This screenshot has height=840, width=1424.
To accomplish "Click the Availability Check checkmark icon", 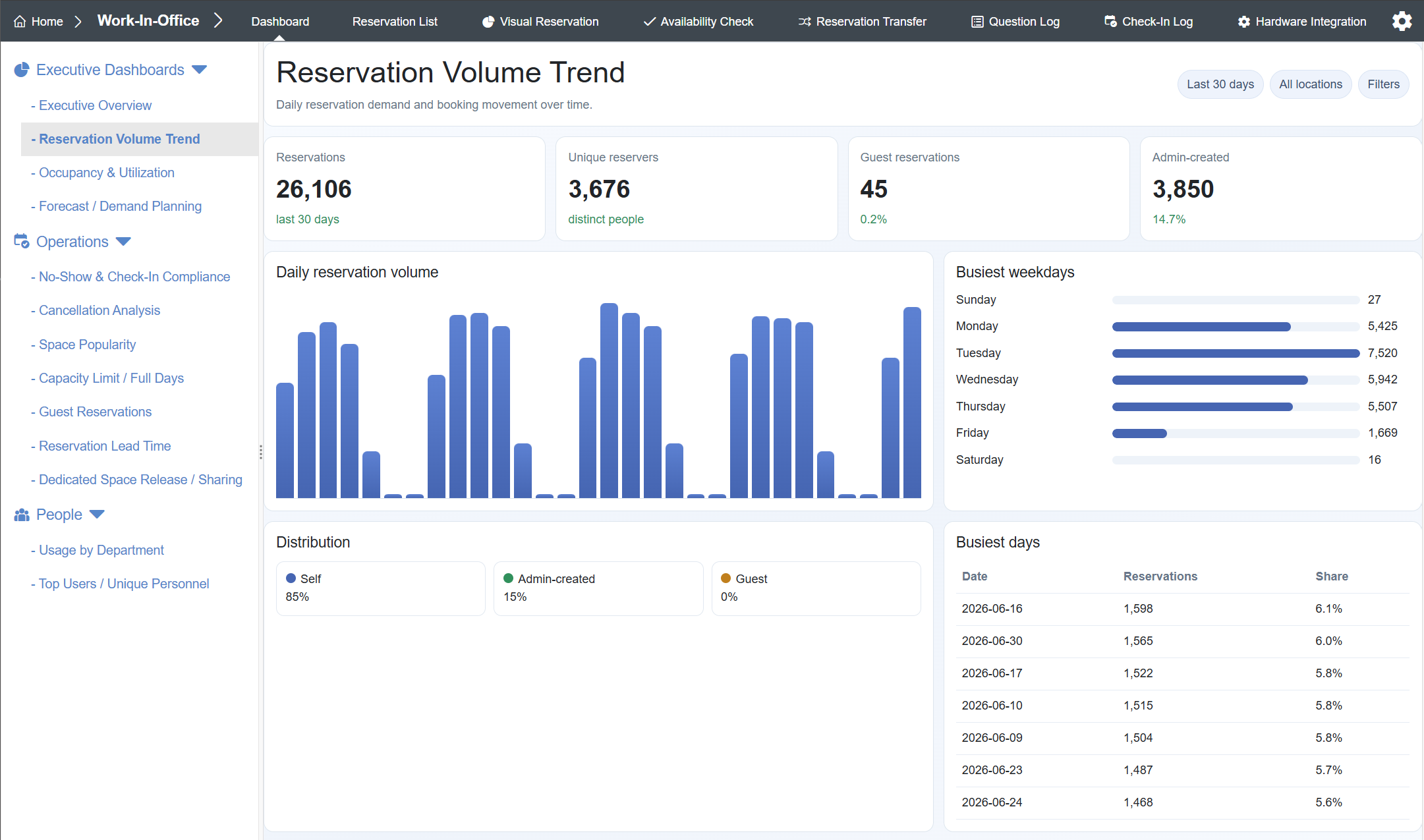I will pos(649,22).
